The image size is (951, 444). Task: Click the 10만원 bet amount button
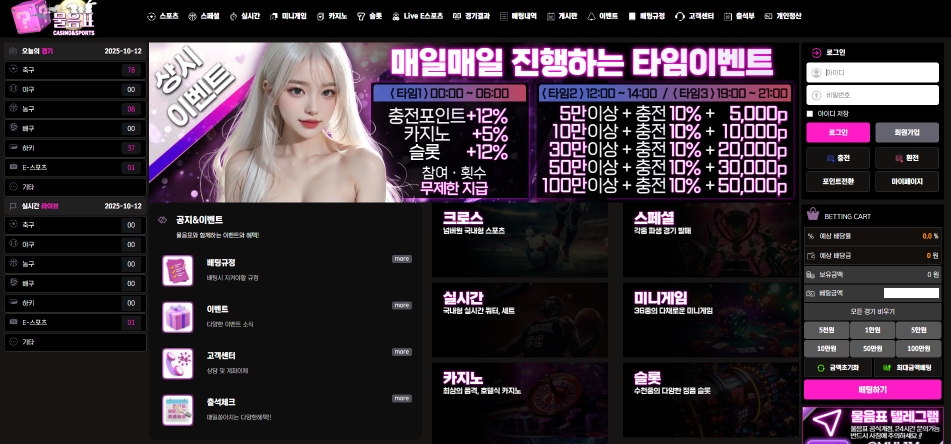click(x=827, y=348)
